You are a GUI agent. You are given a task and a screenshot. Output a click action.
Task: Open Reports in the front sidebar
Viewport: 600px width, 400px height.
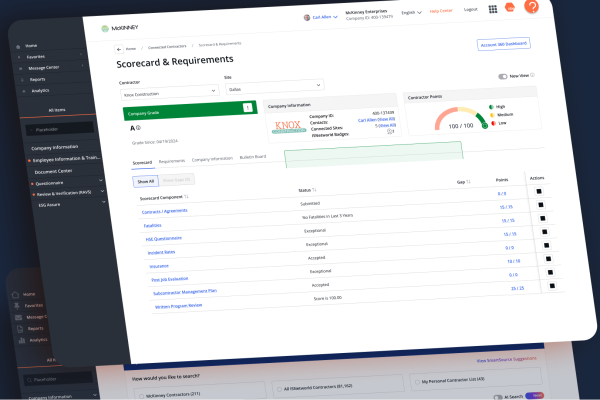point(38,80)
